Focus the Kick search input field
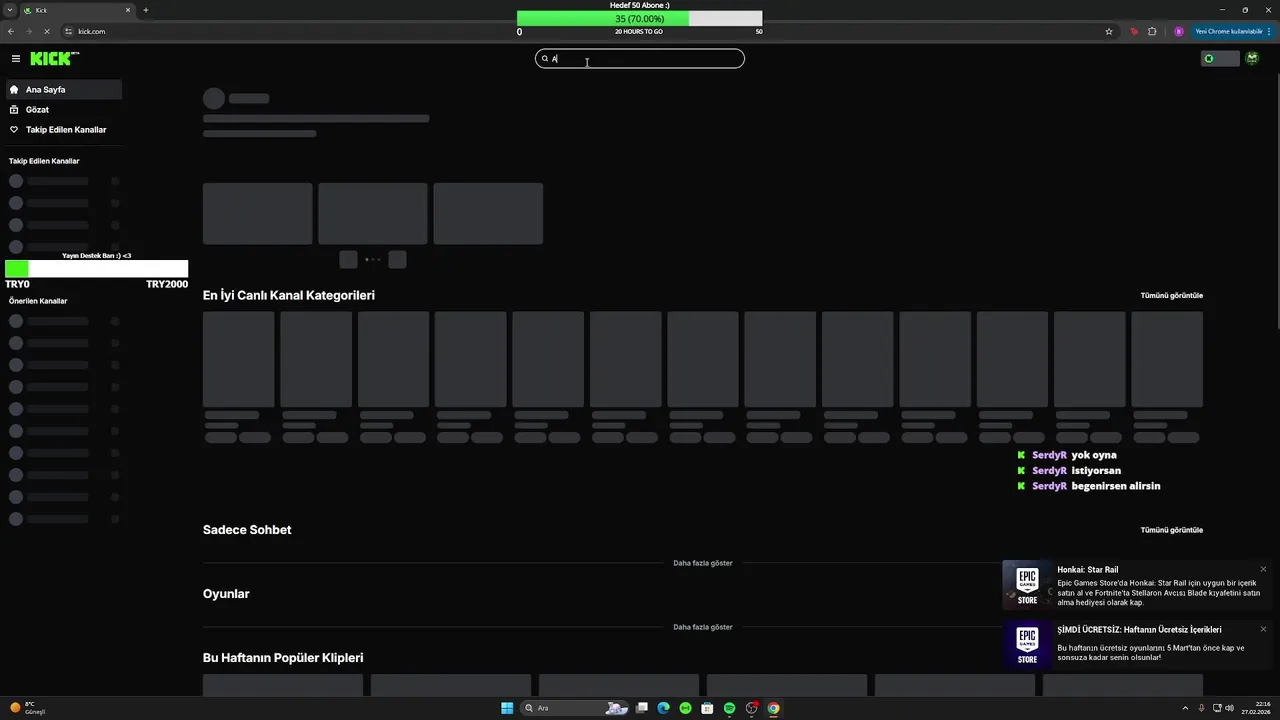 click(640, 59)
